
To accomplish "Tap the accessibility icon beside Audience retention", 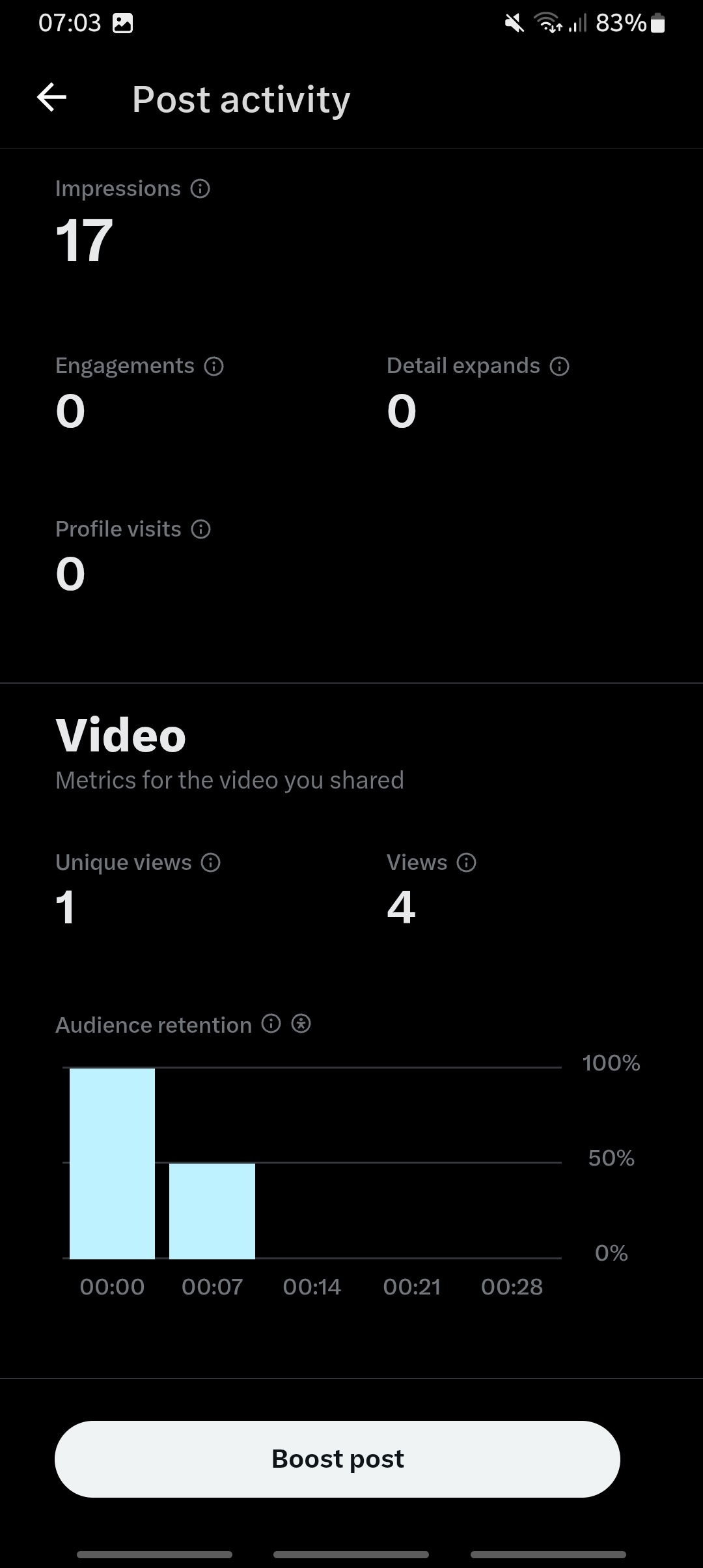I will point(301,1024).
